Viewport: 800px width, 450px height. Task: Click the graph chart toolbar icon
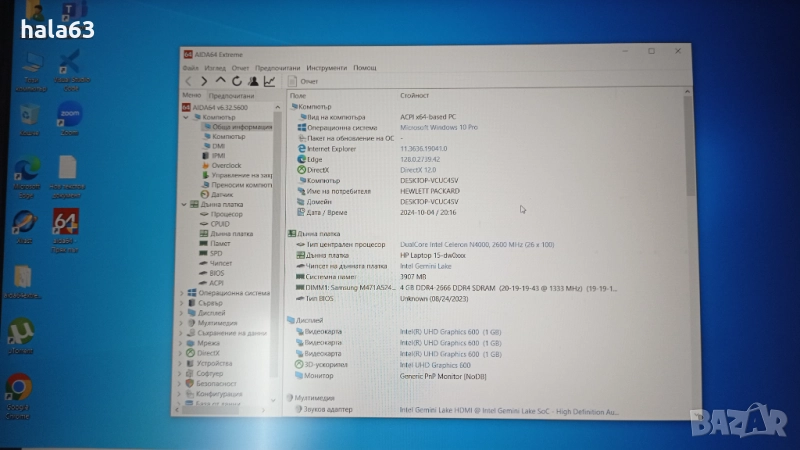[269, 81]
